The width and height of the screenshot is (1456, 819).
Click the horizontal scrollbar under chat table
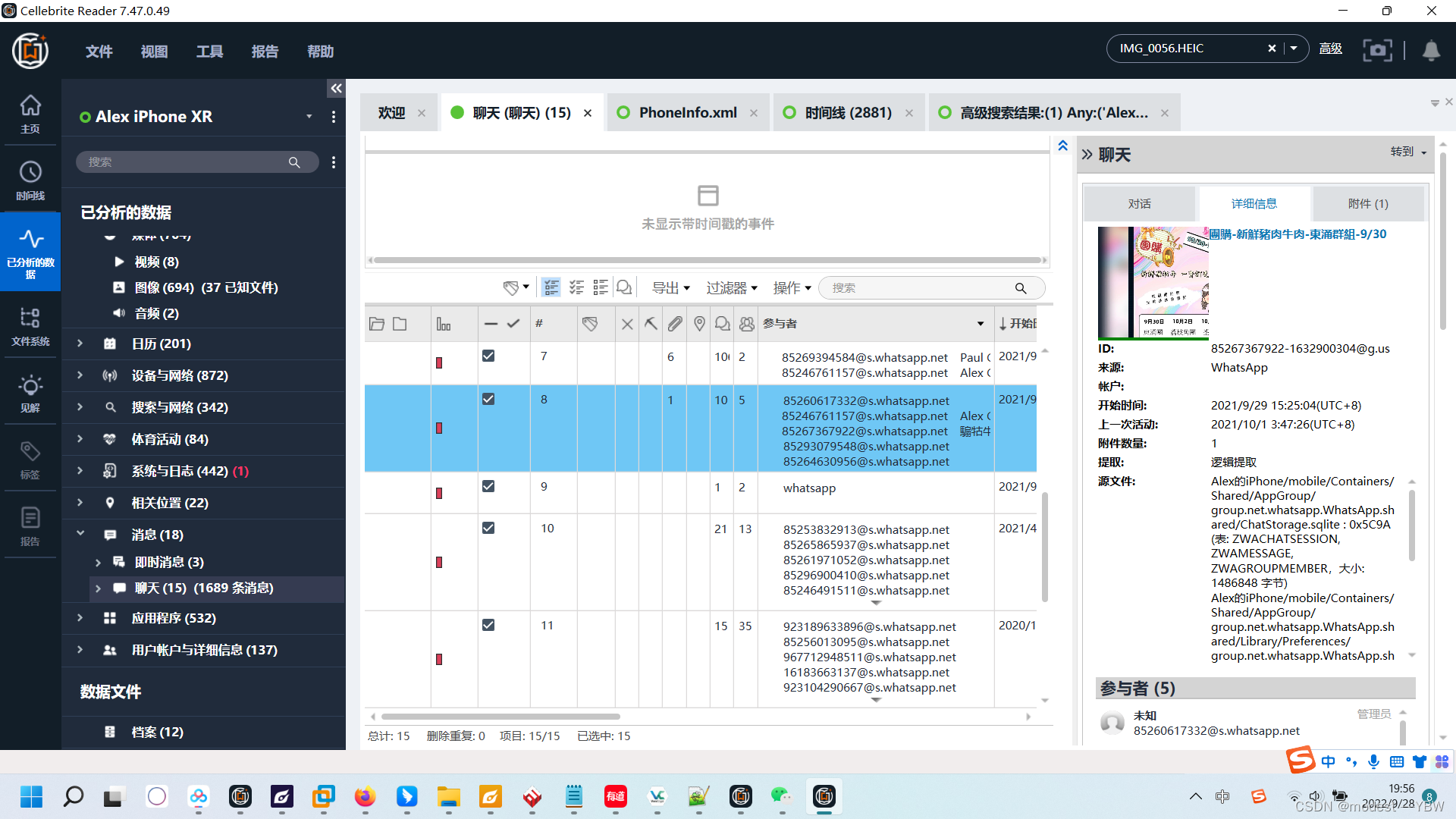(x=500, y=717)
